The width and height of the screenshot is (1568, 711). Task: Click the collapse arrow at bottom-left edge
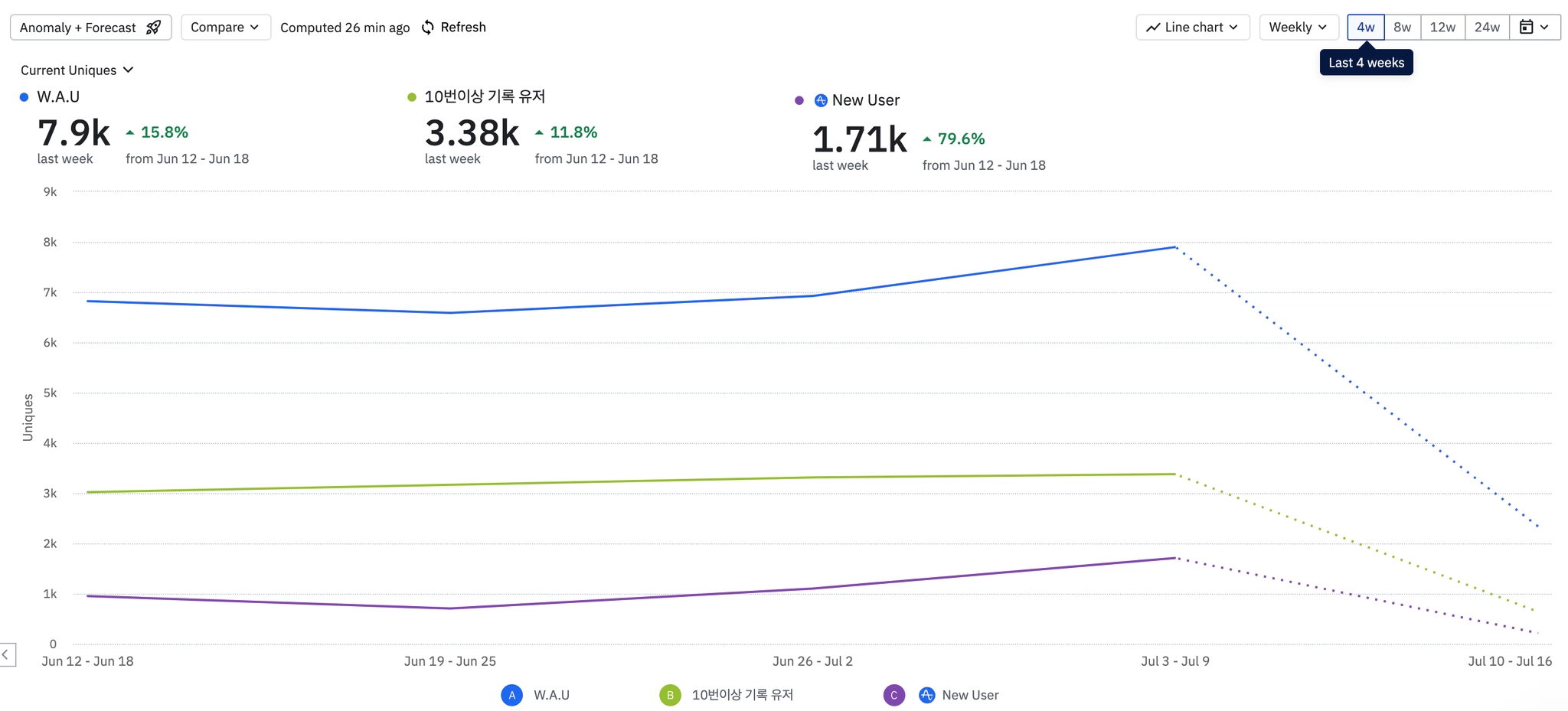(6, 654)
